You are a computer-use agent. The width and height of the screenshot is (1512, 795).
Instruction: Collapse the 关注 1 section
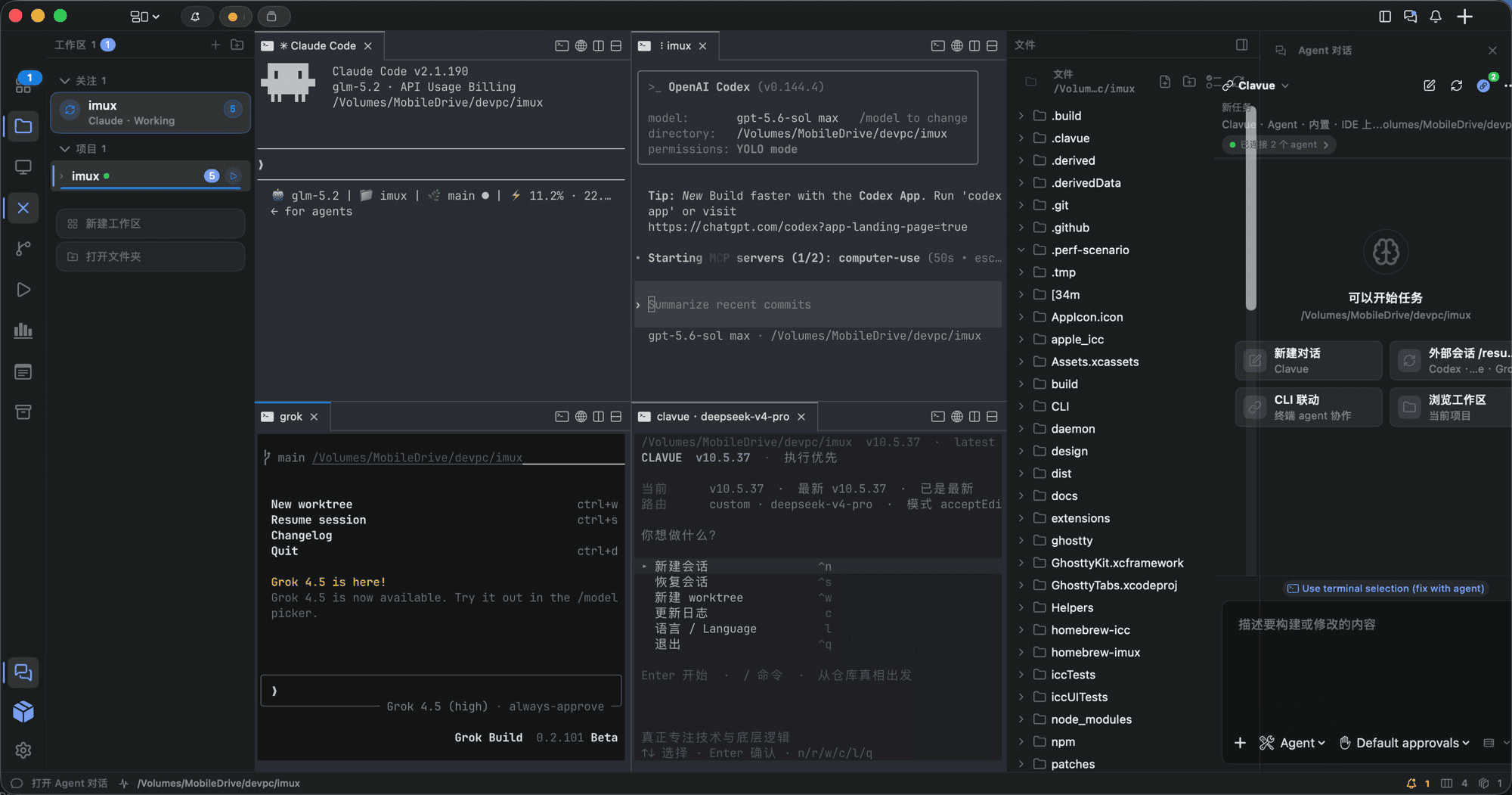pyautogui.click(x=65, y=80)
